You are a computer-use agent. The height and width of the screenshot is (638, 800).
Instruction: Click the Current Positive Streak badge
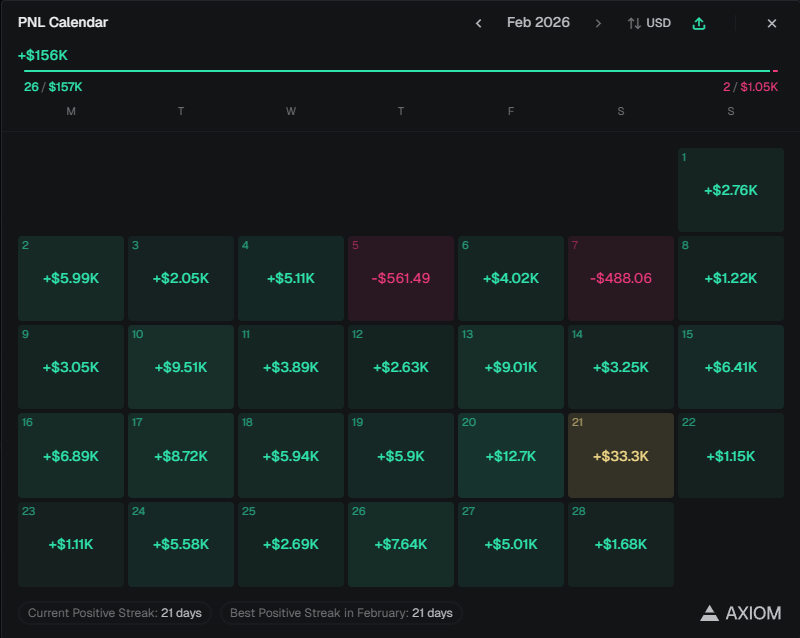(115, 613)
